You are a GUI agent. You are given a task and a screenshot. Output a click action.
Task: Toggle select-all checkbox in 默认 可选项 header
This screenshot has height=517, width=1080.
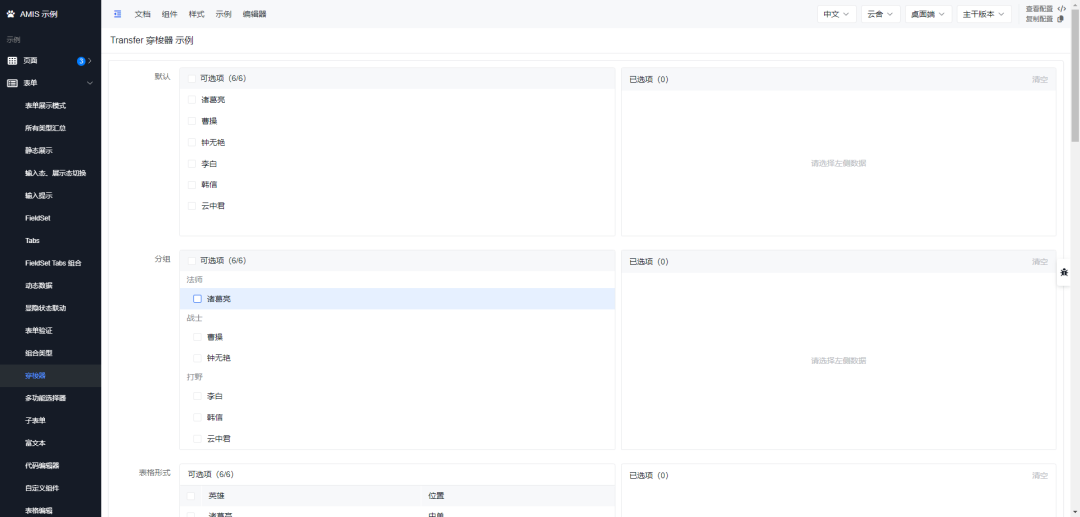click(191, 78)
